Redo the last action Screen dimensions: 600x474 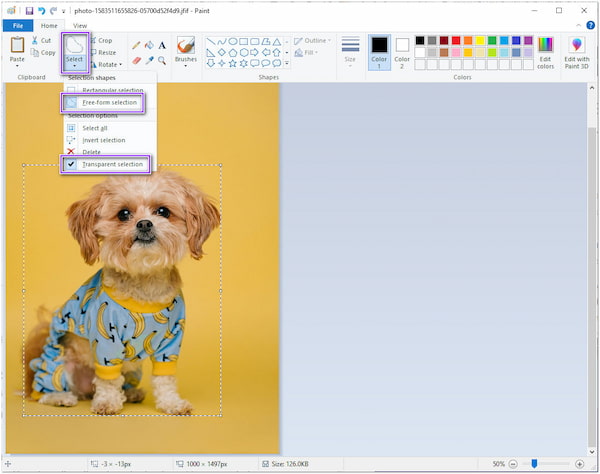53,11
